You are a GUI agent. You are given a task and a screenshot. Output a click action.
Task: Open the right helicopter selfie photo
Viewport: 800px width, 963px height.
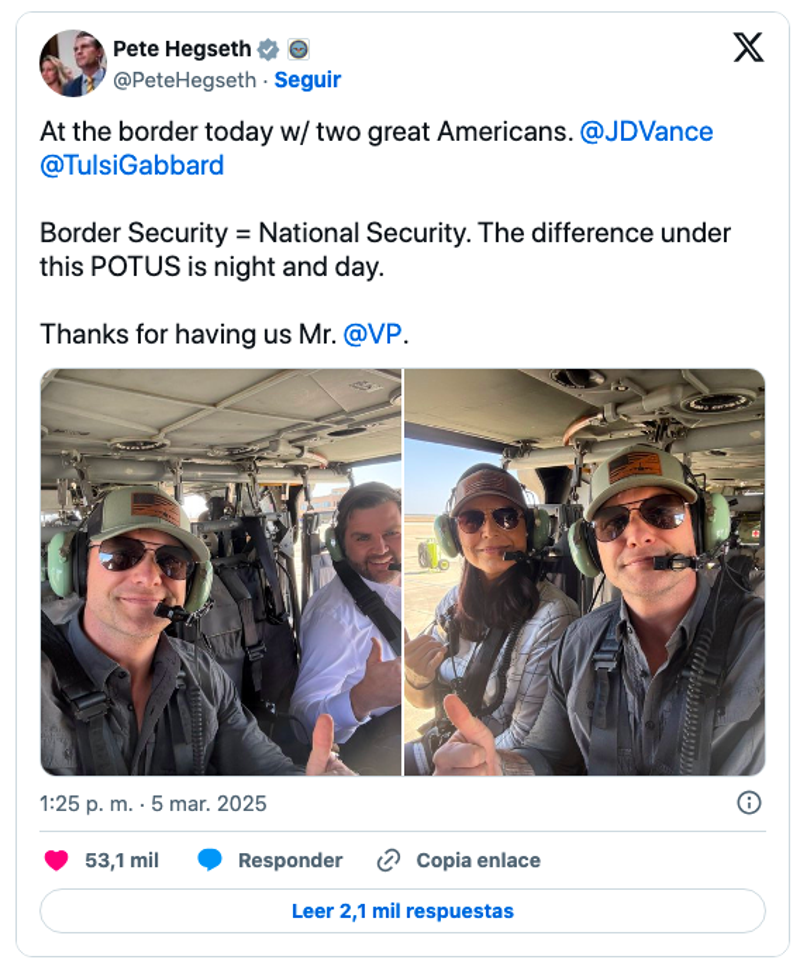pos(585,572)
